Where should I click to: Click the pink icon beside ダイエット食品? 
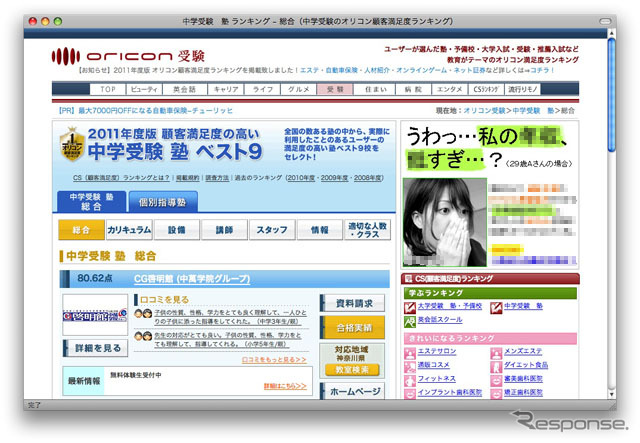point(497,366)
